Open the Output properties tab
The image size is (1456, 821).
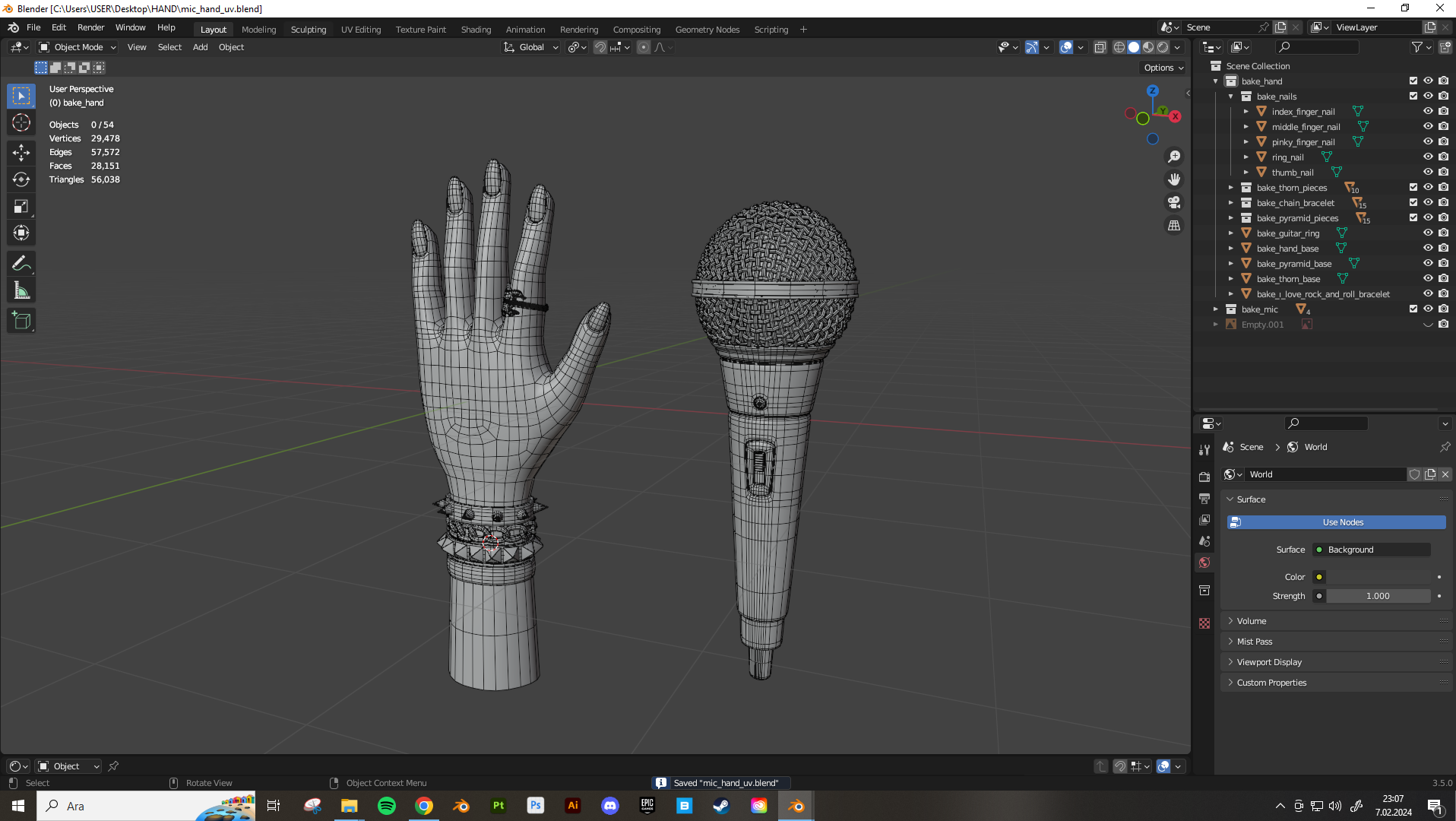(x=1204, y=499)
